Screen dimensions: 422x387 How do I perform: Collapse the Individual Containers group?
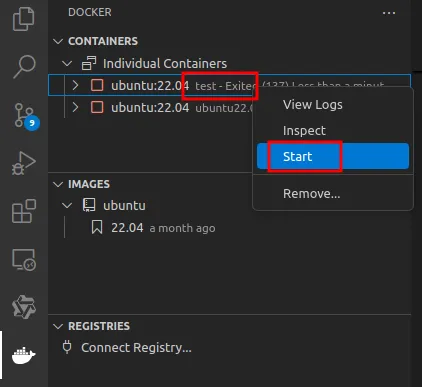[67, 63]
